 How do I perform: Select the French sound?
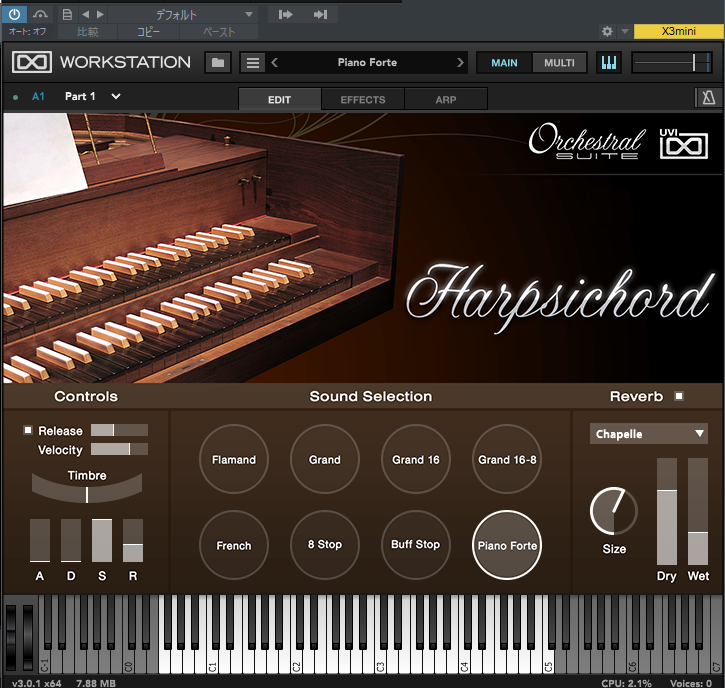(233, 545)
